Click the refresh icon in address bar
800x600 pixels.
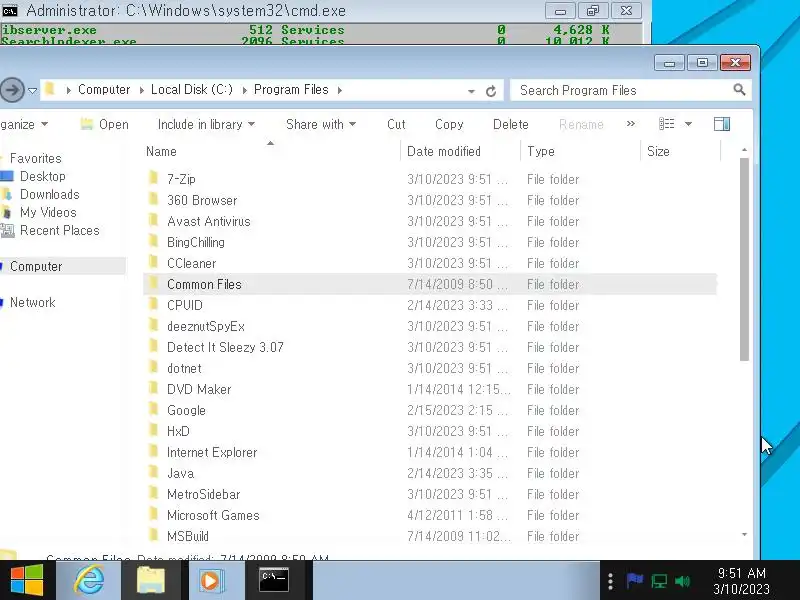491,91
